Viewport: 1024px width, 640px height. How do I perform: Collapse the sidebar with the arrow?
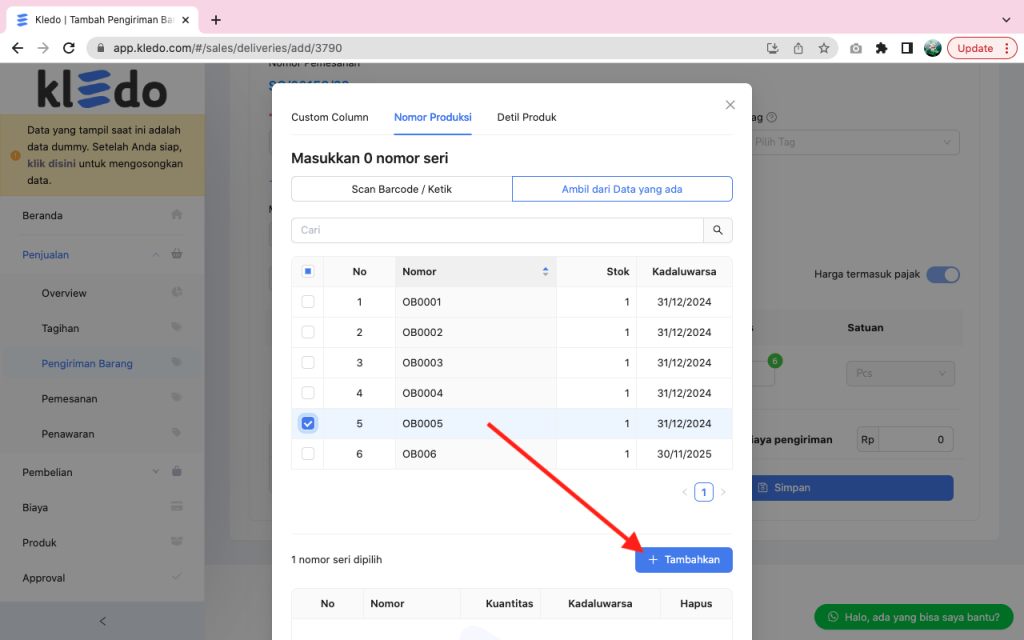(103, 621)
